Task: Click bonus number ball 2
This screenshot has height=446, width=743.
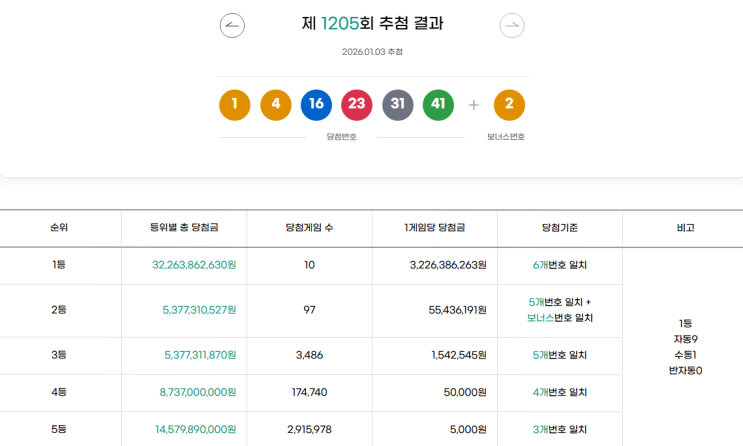Action: pyautogui.click(x=509, y=105)
